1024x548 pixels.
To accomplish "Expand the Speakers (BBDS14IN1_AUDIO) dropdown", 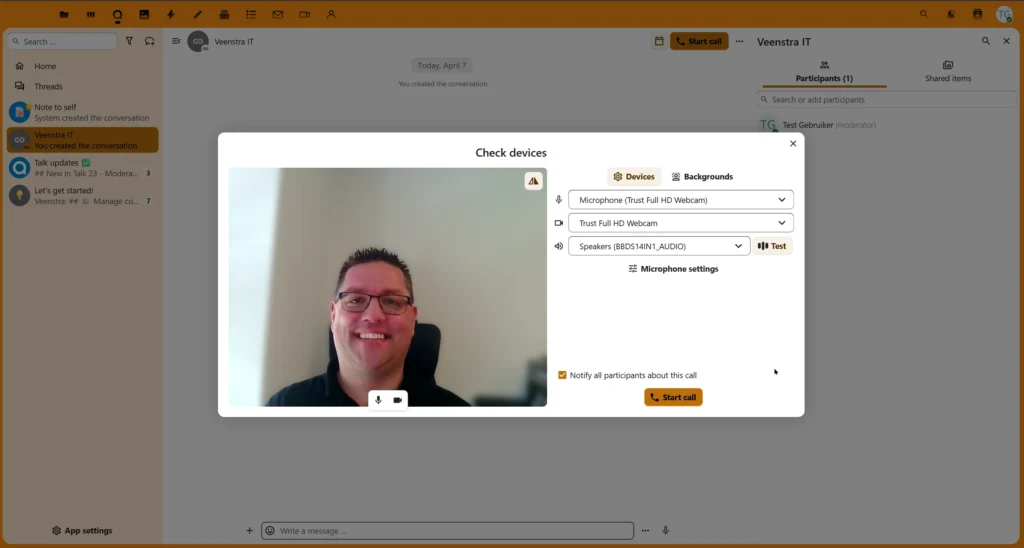I will (x=658, y=246).
